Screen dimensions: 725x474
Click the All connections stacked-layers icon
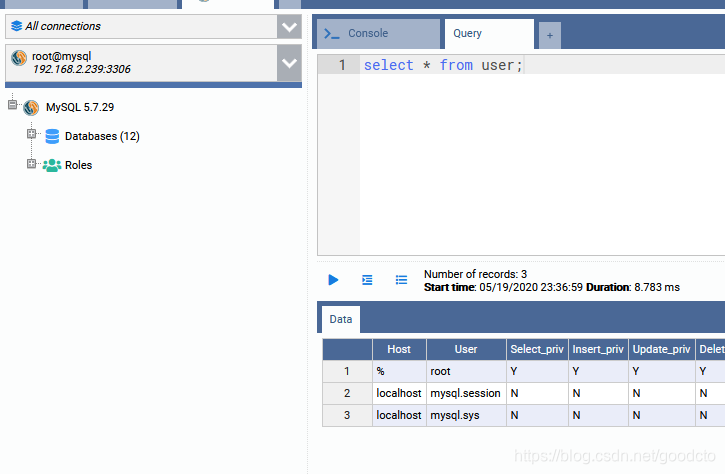click(17, 26)
